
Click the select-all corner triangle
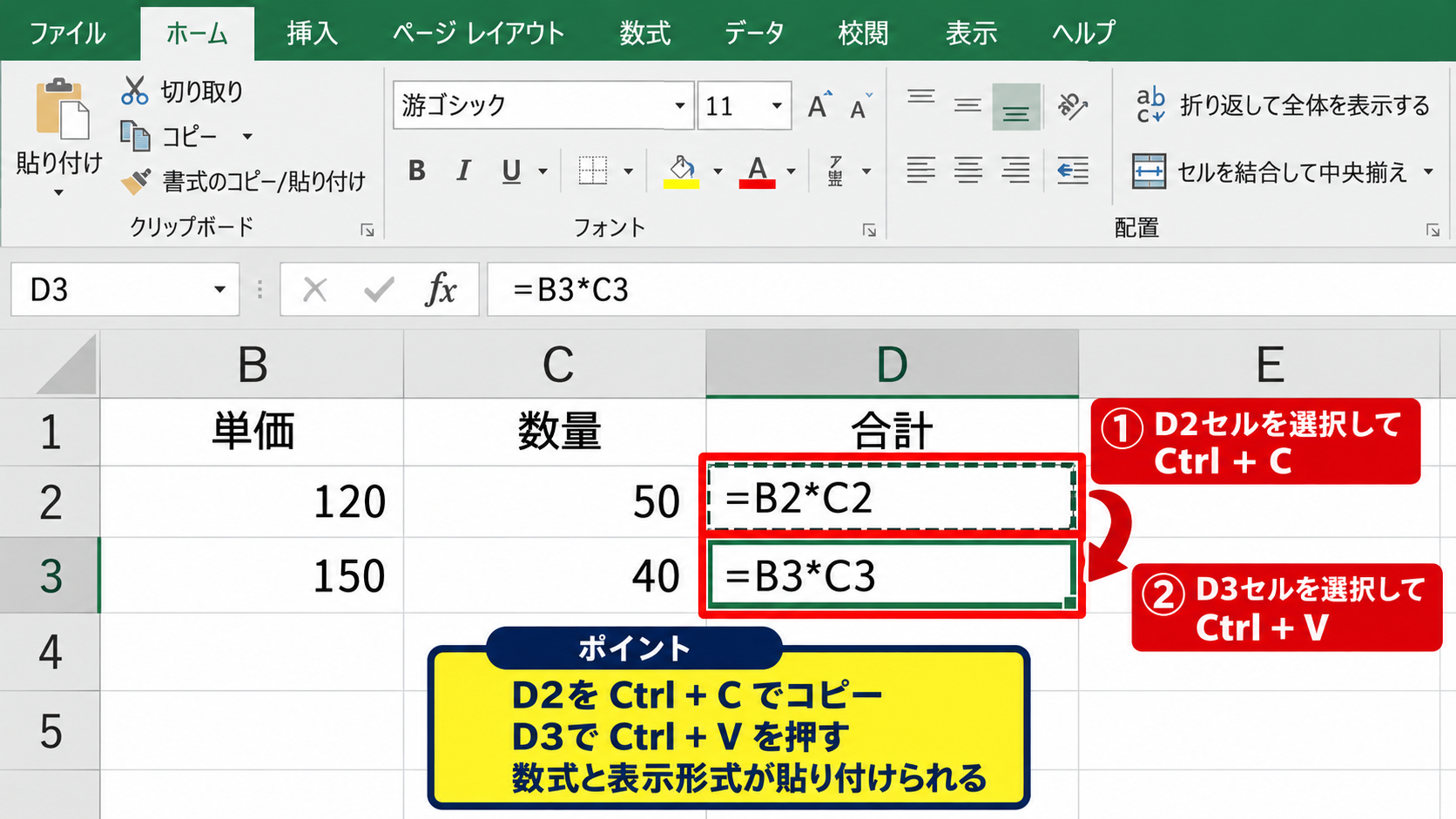click(x=66, y=366)
